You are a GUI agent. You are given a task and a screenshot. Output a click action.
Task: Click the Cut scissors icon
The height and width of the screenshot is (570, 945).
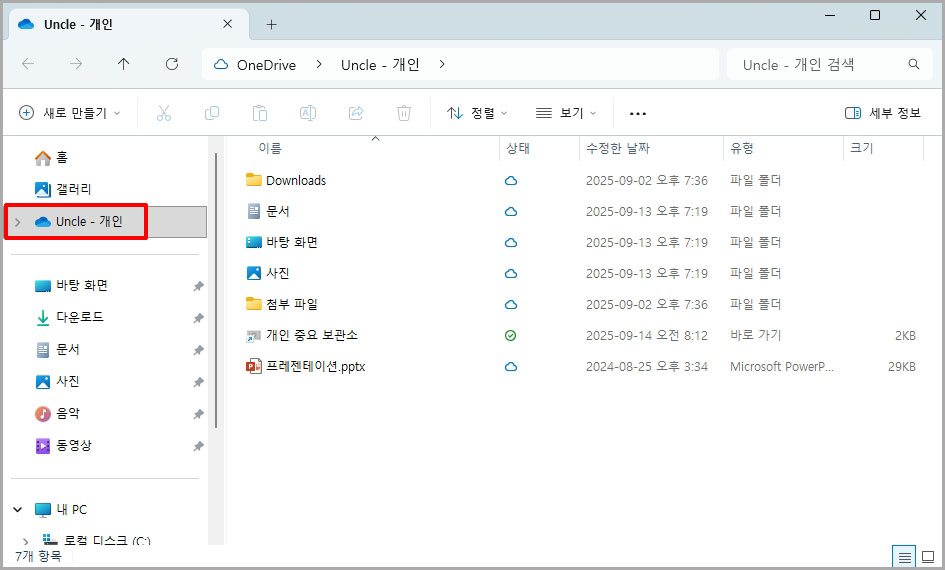pyautogui.click(x=163, y=113)
